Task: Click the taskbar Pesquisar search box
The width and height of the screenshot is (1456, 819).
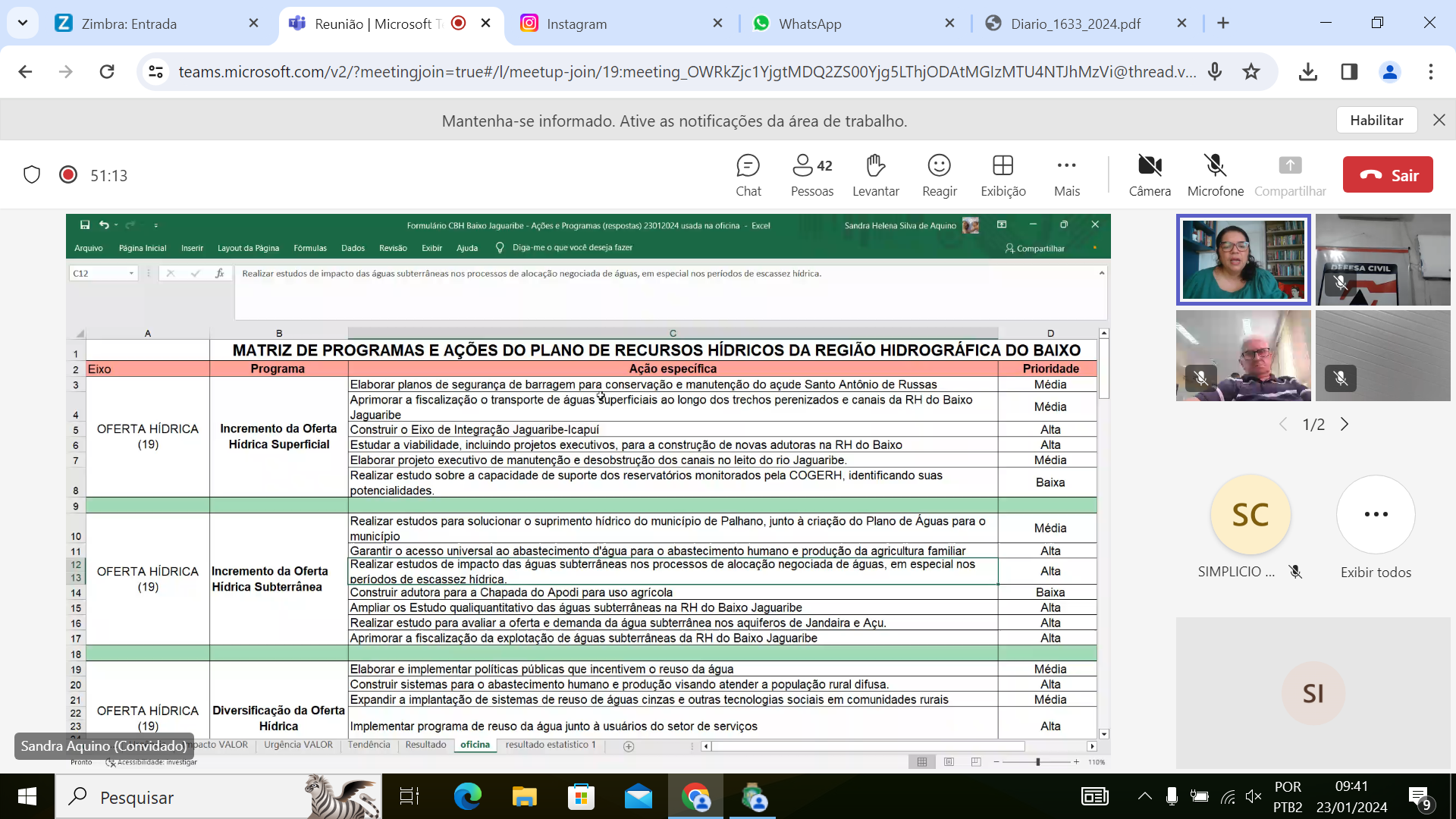Action: point(218,796)
